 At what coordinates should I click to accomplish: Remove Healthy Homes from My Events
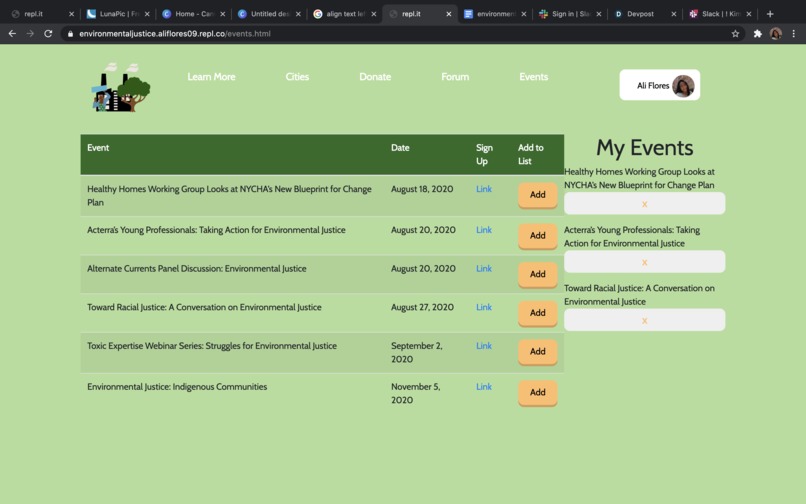tap(645, 204)
